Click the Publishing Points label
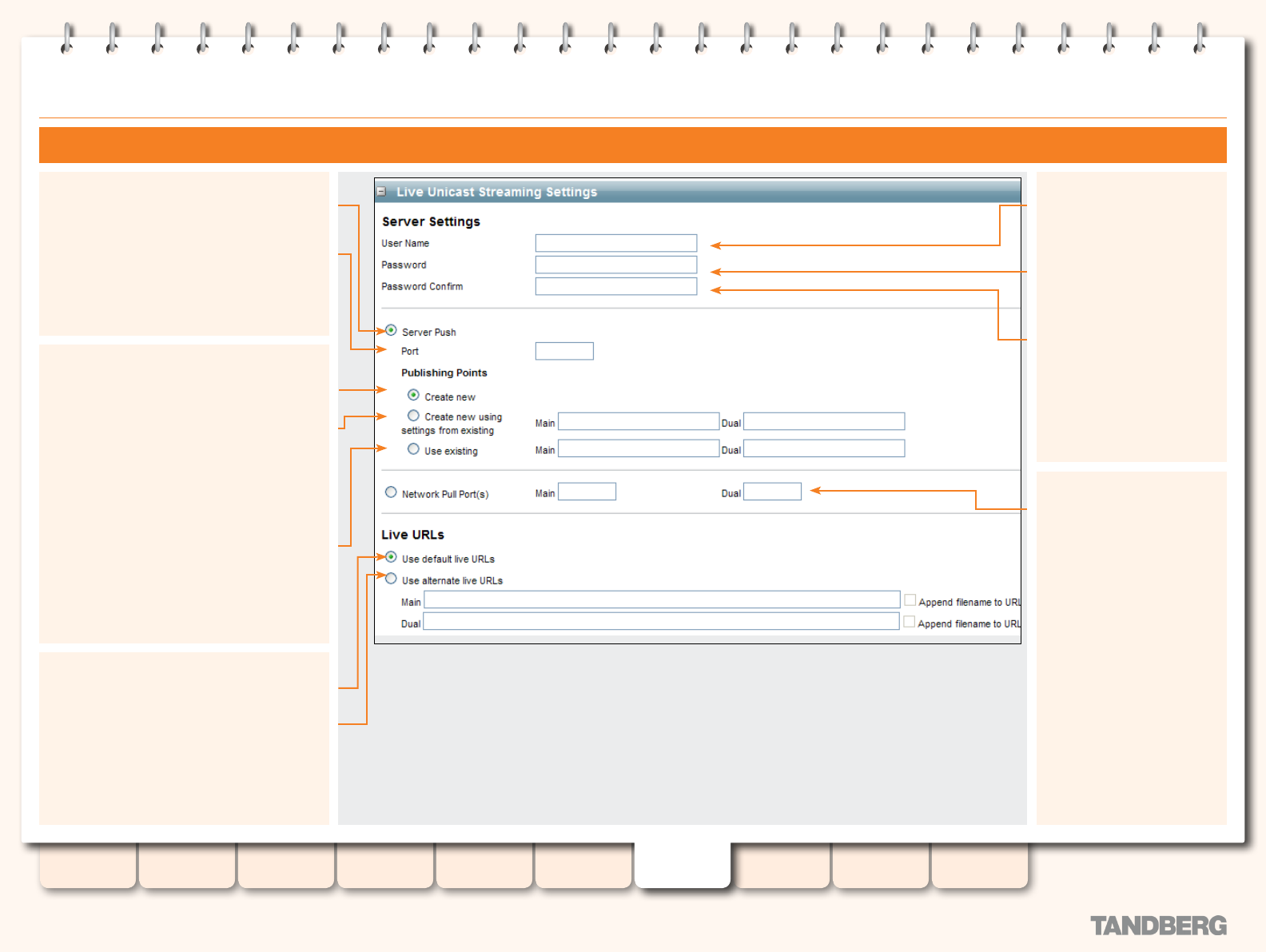 [x=444, y=372]
